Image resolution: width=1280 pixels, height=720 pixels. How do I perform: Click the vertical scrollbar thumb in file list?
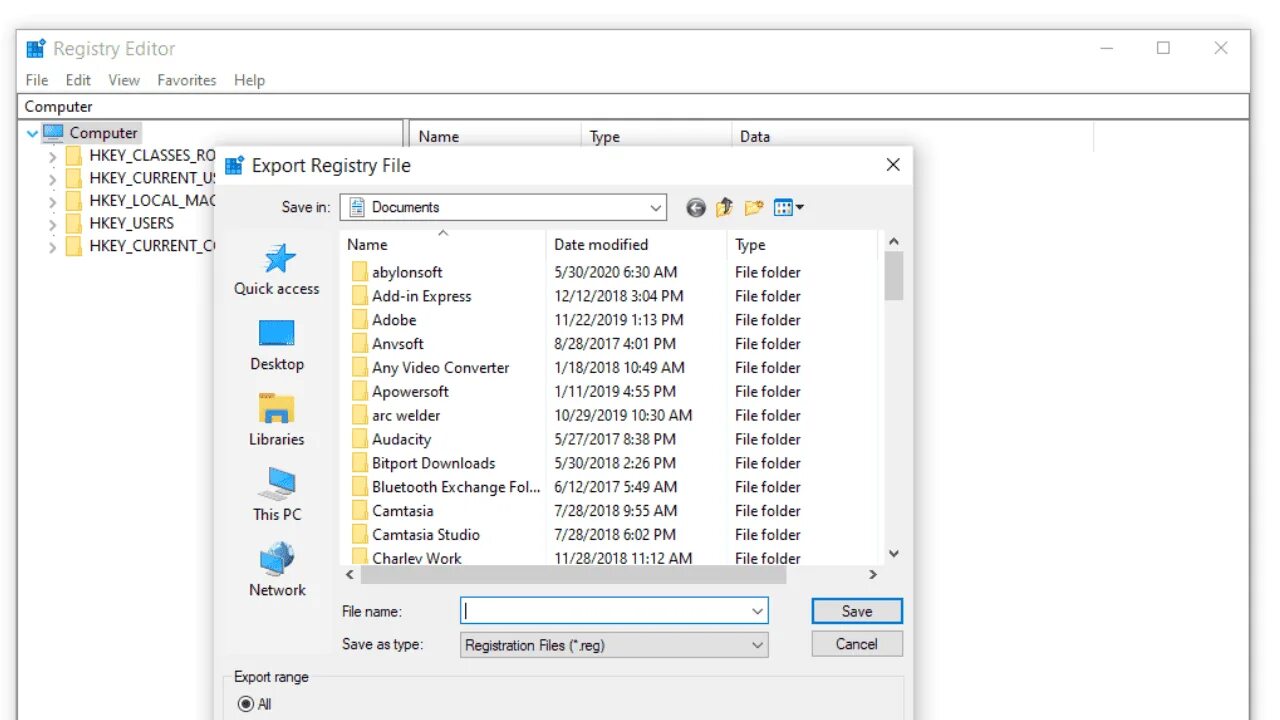894,276
